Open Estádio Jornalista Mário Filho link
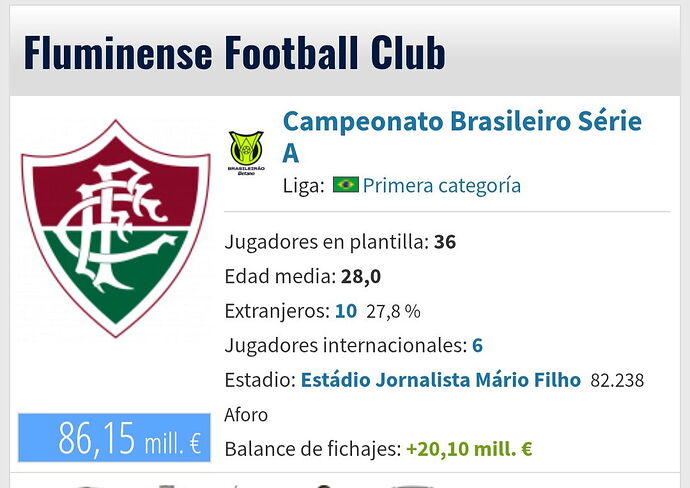690x488 pixels. coord(440,380)
